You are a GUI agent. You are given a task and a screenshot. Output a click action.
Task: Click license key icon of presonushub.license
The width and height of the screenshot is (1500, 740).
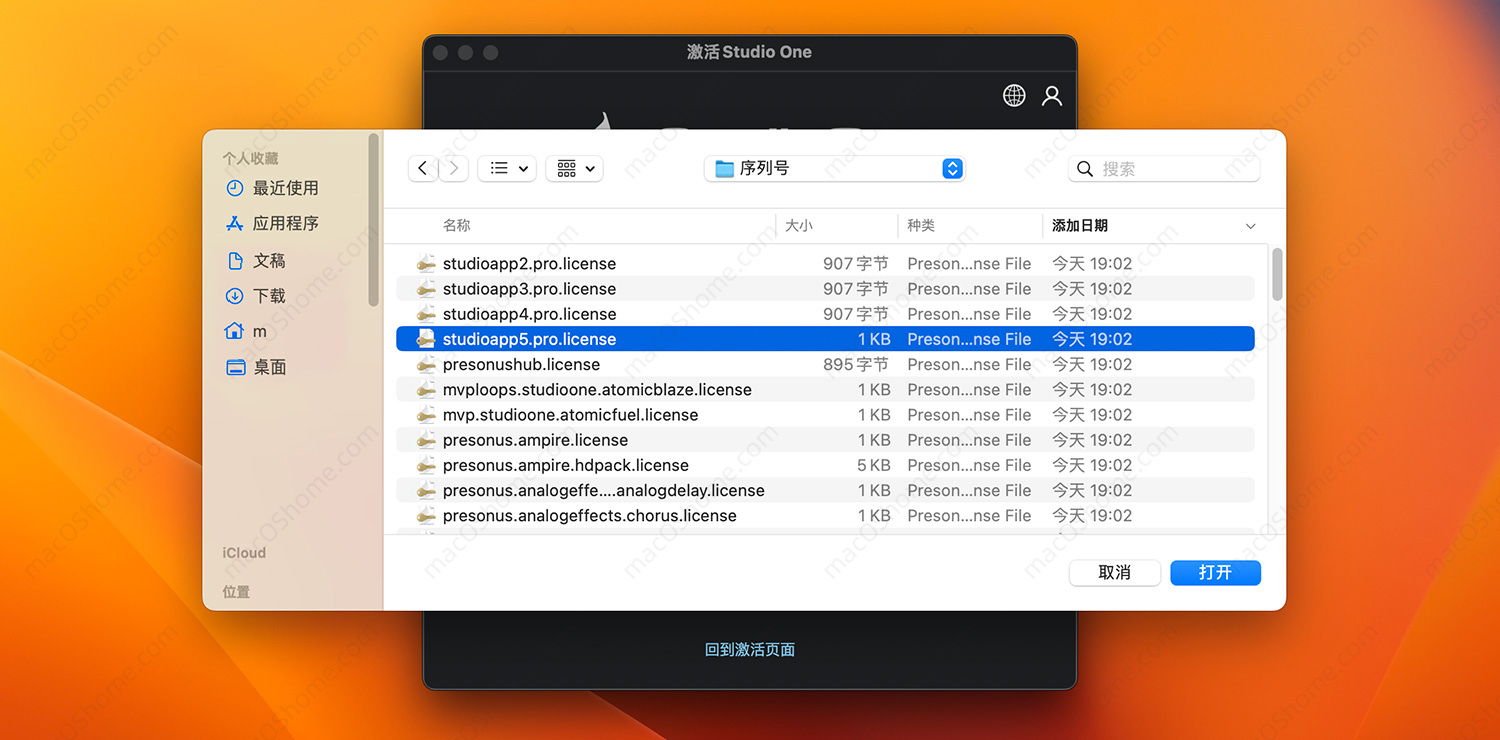click(426, 365)
